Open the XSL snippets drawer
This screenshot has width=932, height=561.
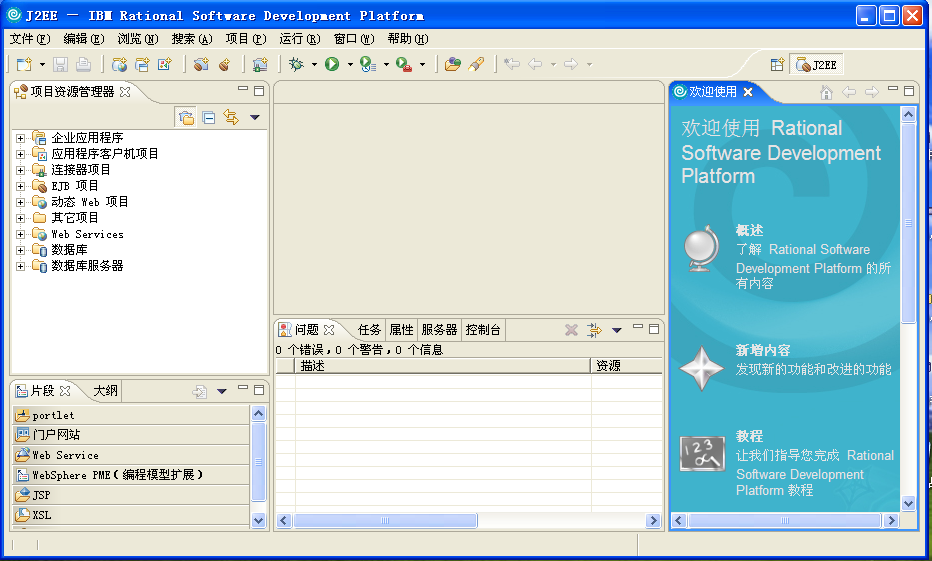pyautogui.click(x=131, y=515)
